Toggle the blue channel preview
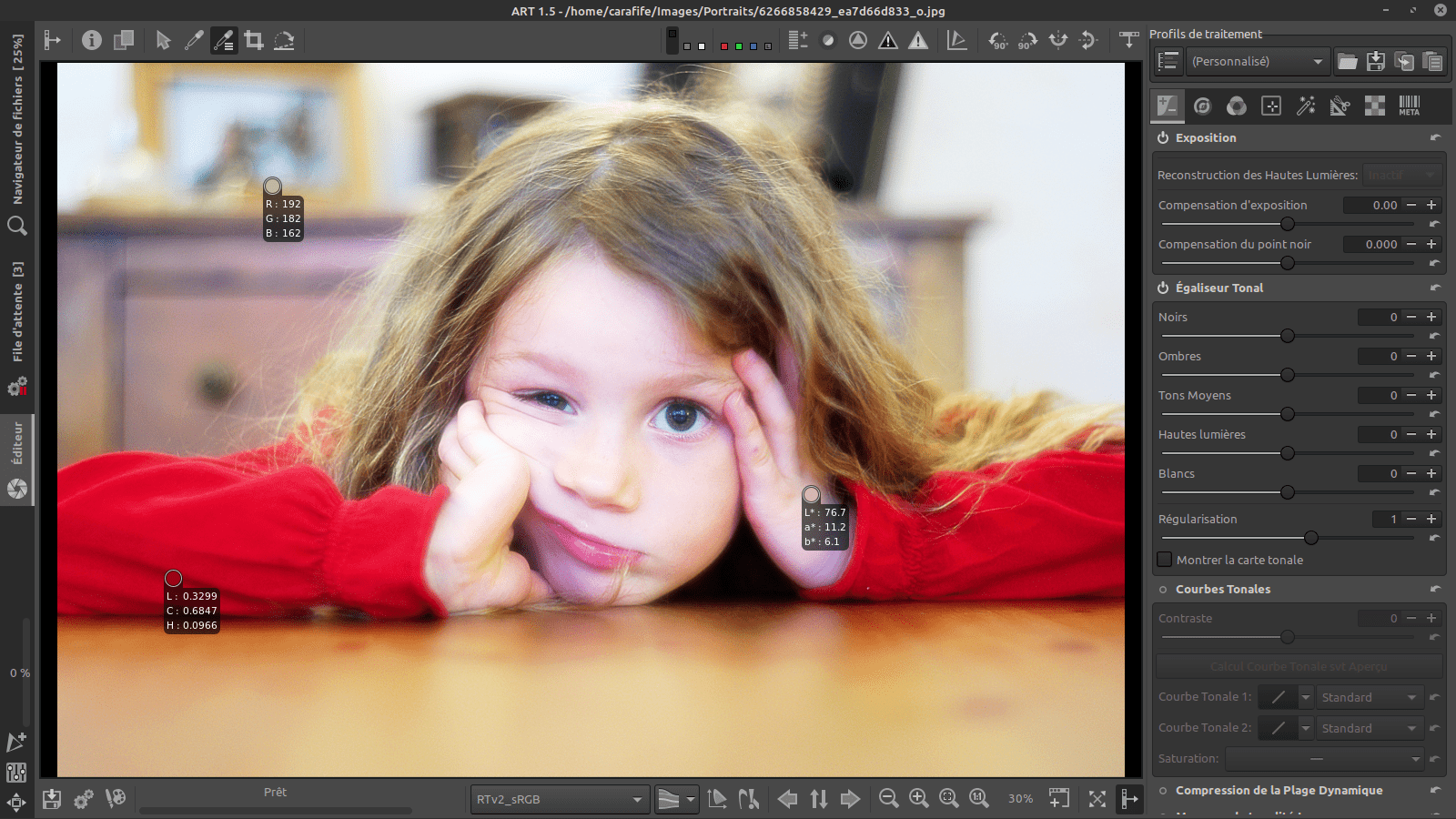This screenshot has height=819, width=1456. tap(753, 45)
